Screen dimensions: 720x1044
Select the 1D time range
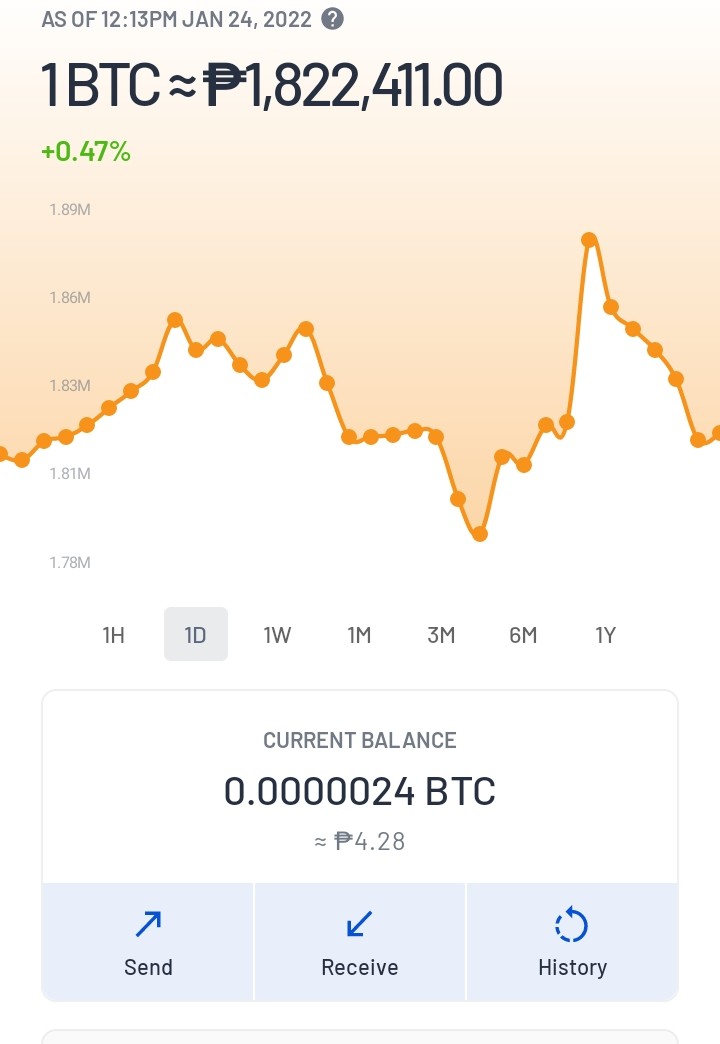pos(196,635)
